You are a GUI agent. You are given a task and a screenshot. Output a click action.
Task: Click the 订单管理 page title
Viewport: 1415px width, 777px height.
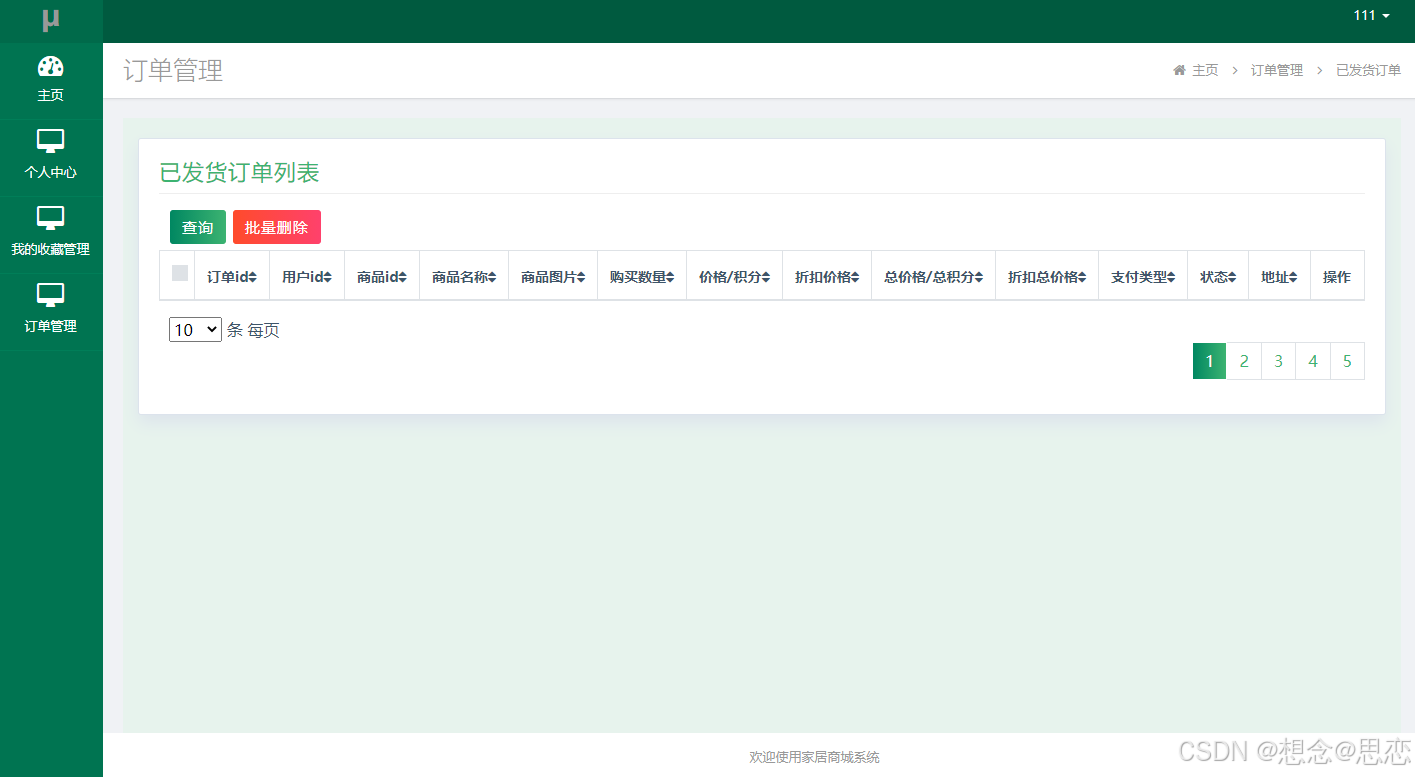click(173, 70)
